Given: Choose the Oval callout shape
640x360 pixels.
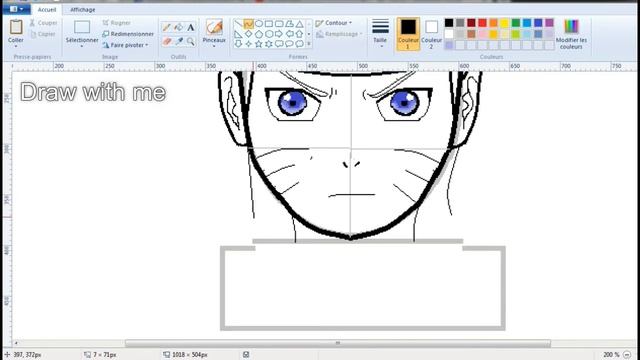Looking at the screenshot, I should [x=289, y=44].
